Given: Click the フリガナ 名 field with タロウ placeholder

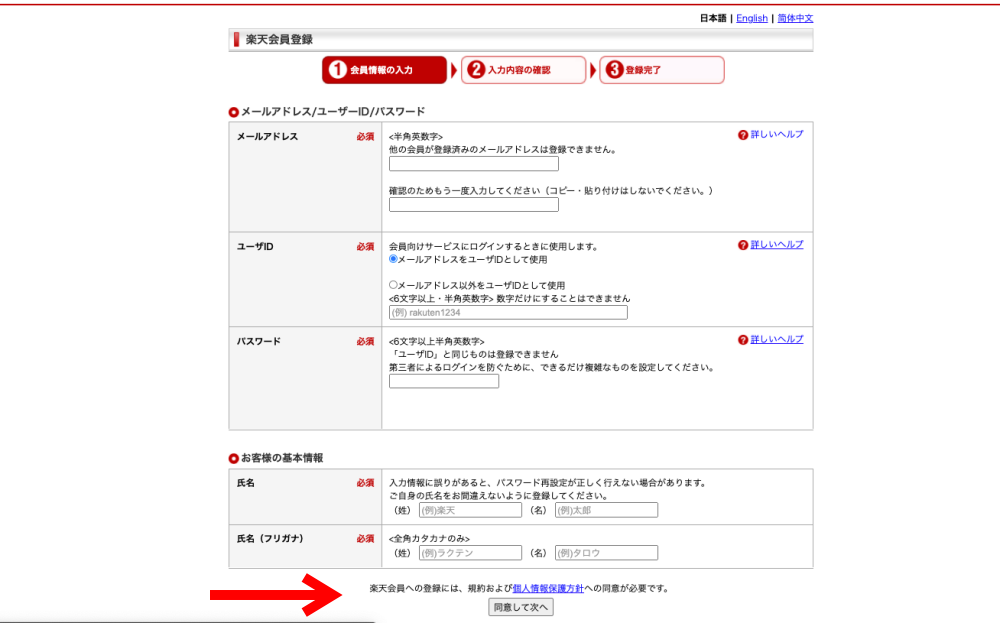Looking at the screenshot, I should 607,553.
